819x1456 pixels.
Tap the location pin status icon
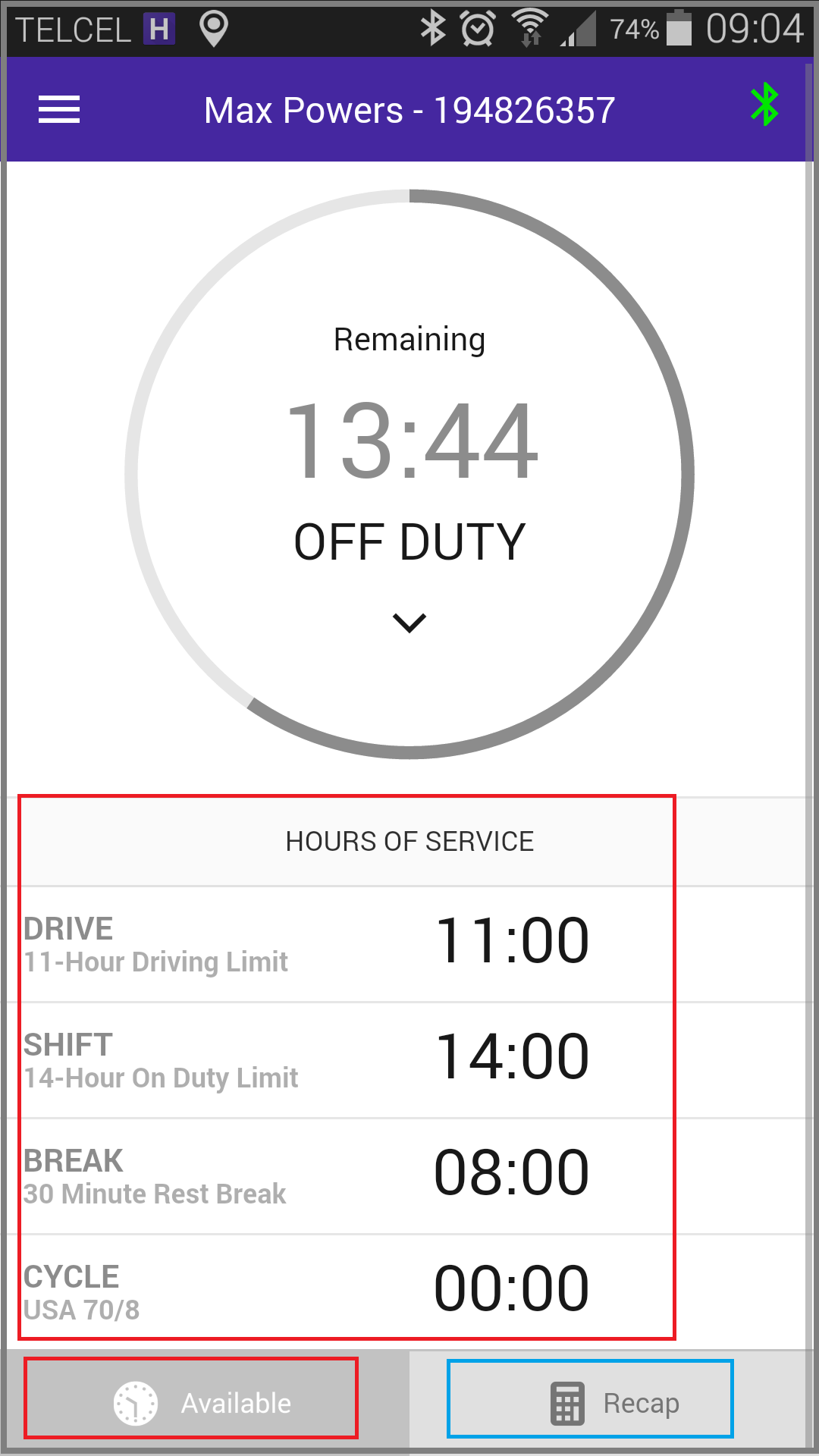tap(214, 29)
